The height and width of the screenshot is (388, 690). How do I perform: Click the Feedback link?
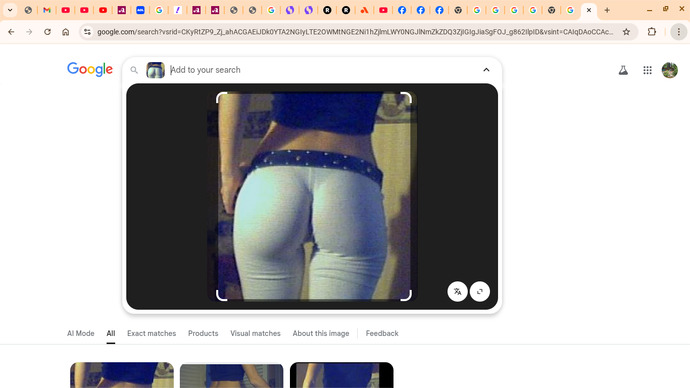click(x=382, y=333)
